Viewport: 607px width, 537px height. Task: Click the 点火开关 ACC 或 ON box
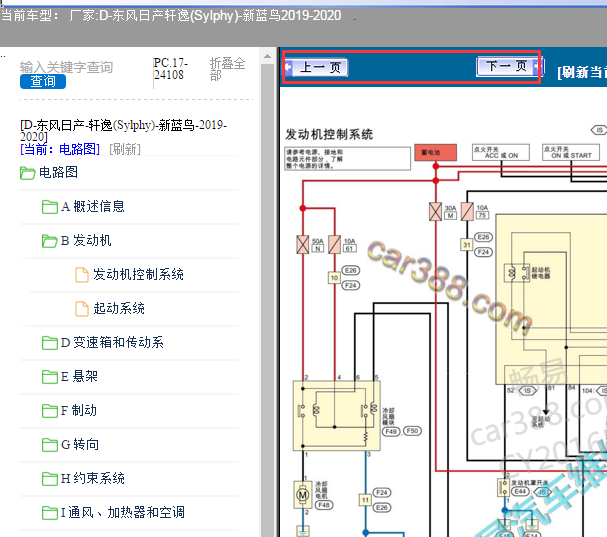501,153
